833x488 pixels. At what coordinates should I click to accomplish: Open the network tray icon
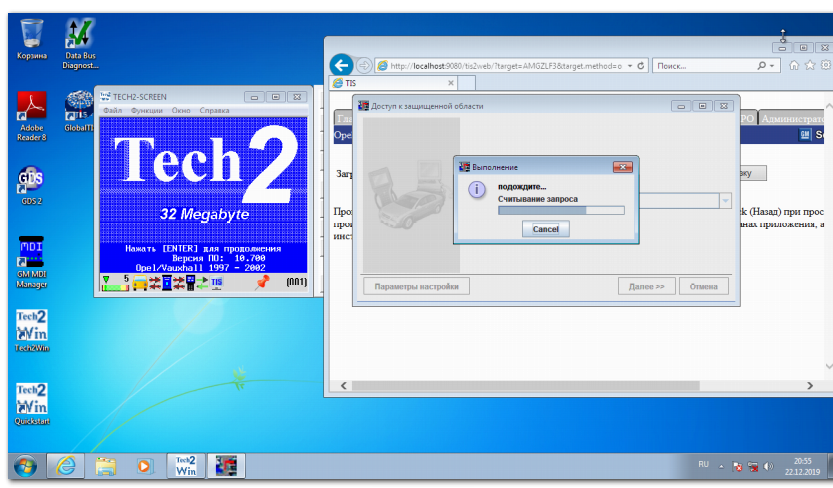(x=753, y=467)
